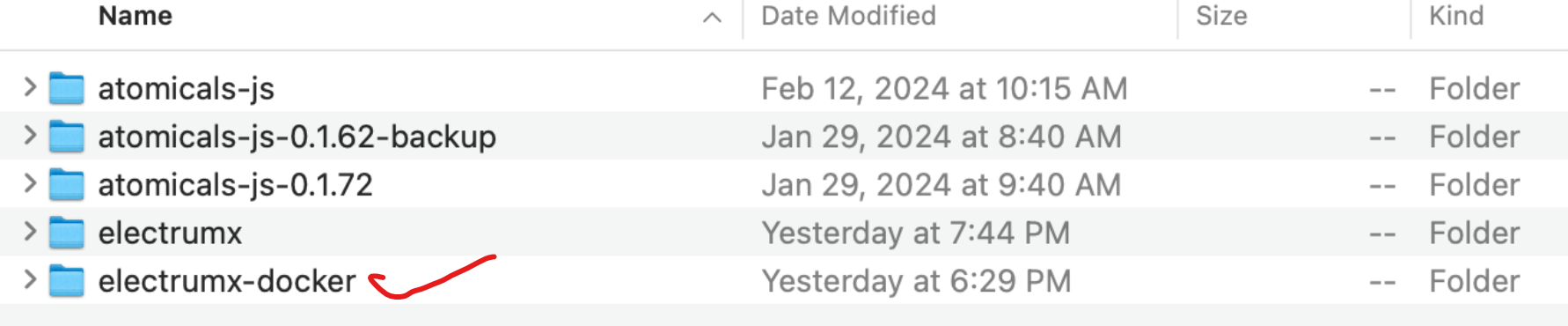1568x326 pixels.
Task: Select the atomicals-js-0.1.62-backup row name
Action: 297,137
